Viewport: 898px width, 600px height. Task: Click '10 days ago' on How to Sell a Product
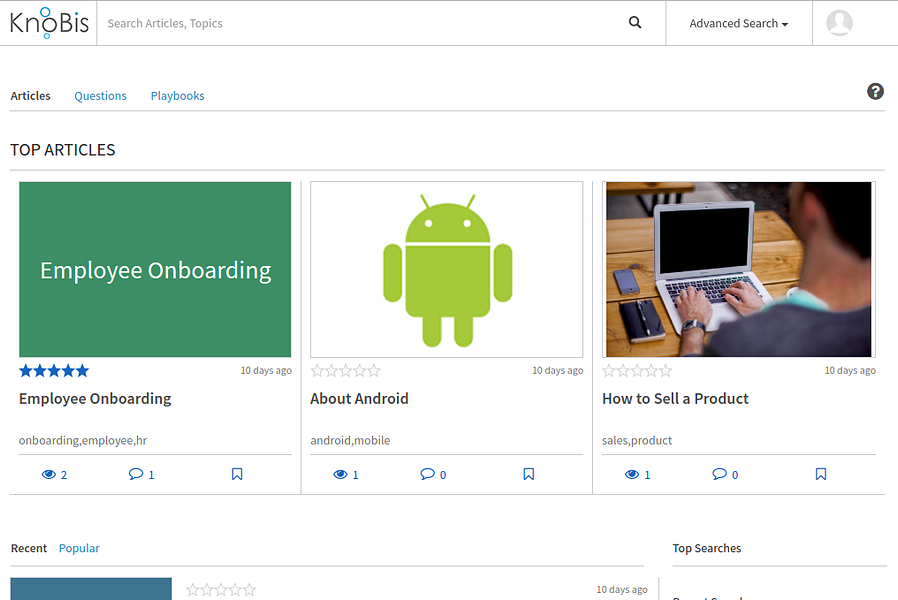point(850,370)
